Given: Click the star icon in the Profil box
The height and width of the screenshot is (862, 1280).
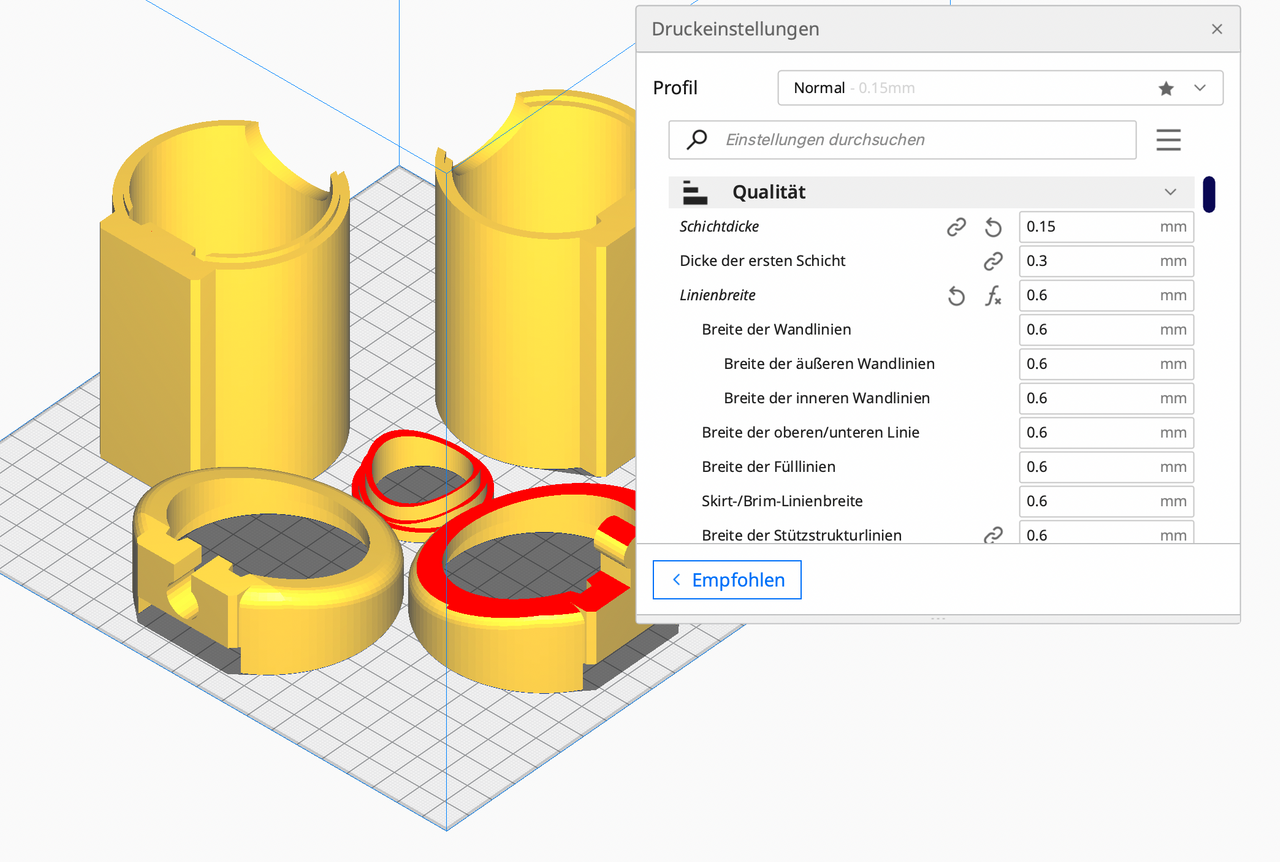Looking at the screenshot, I should 1166,88.
